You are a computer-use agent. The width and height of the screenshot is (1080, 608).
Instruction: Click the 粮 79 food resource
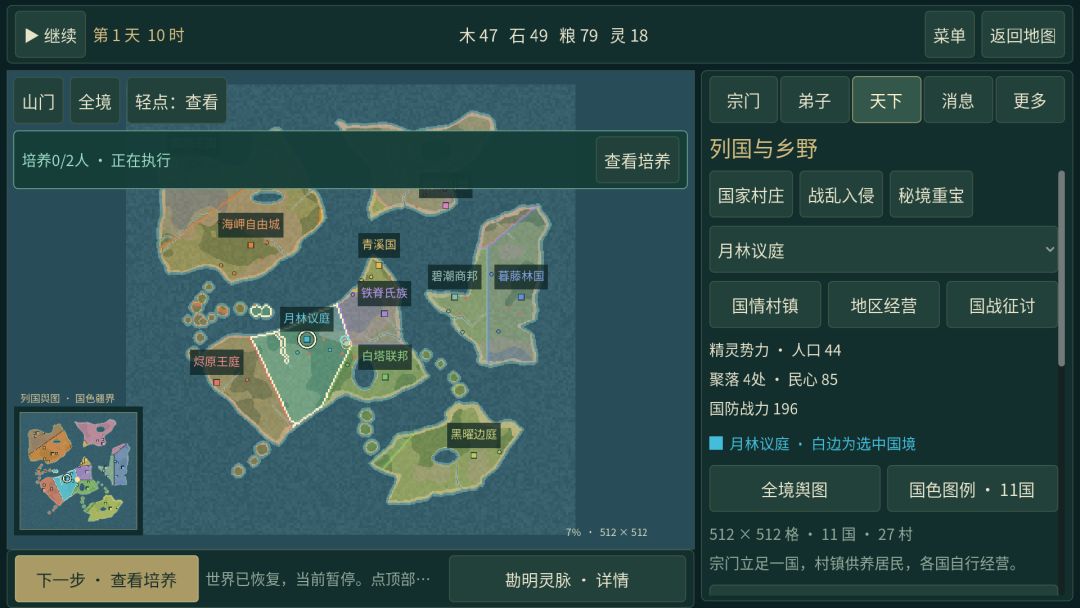pyautogui.click(x=579, y=36)
